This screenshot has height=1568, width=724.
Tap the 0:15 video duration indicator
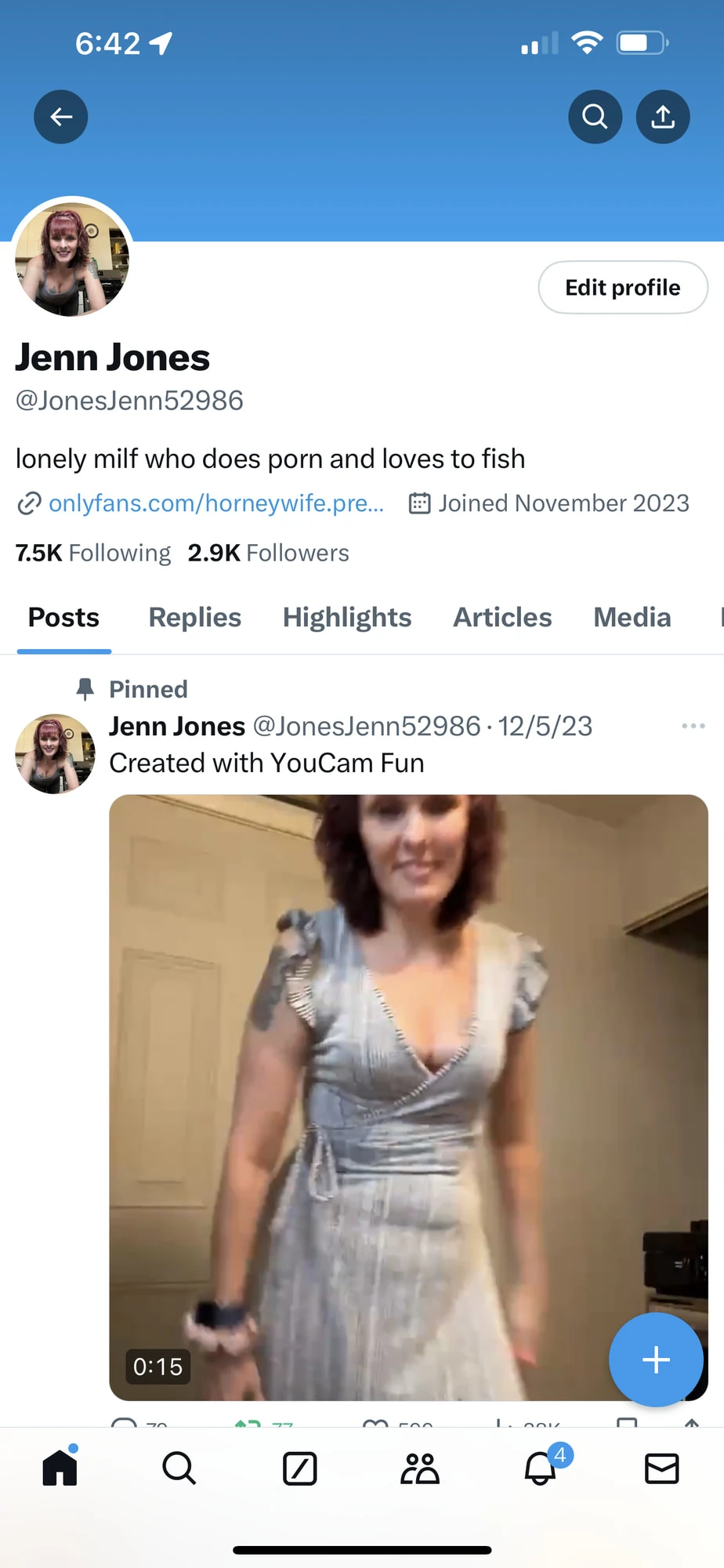(157, 1366)
